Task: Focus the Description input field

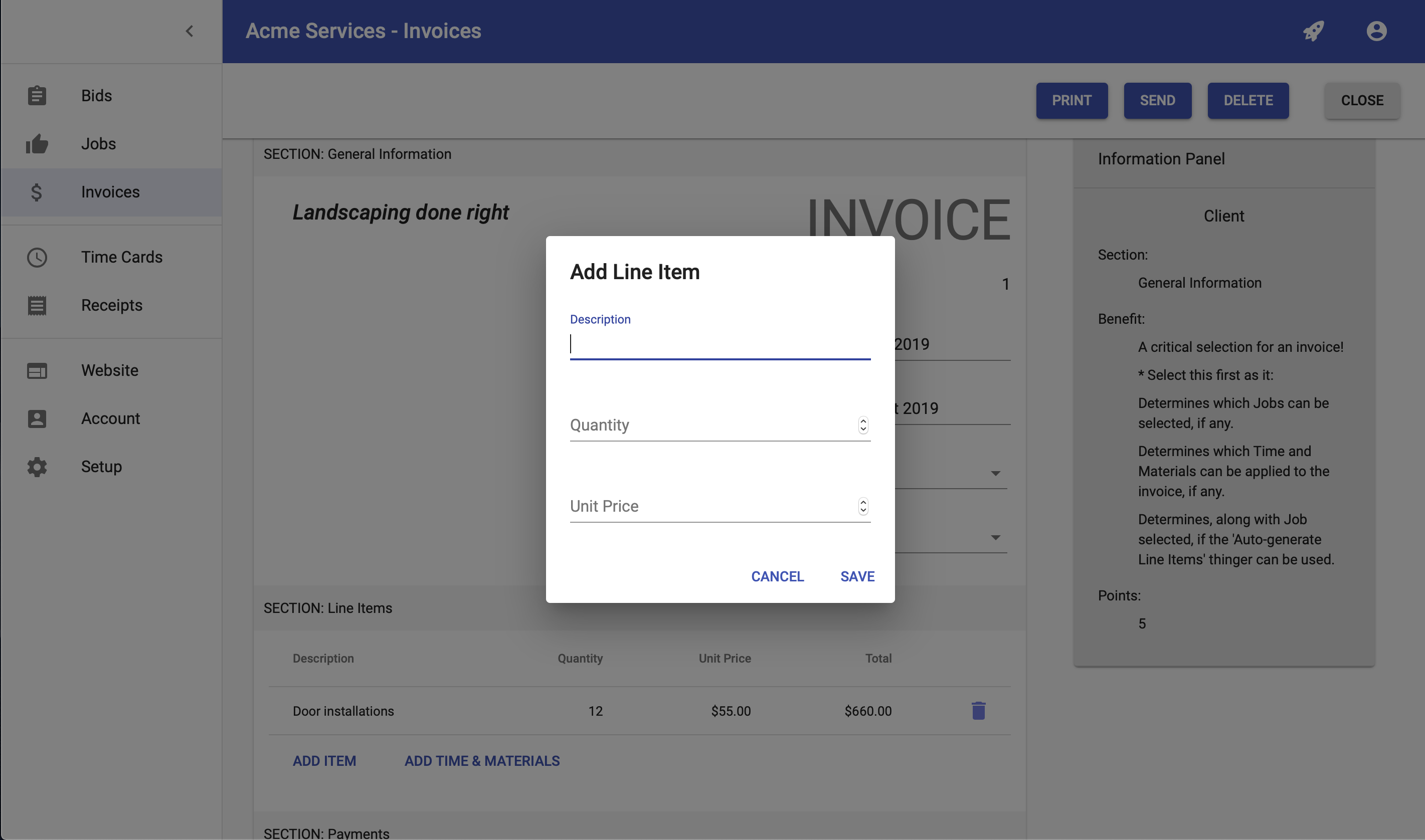Action: (x=719, y=344)
